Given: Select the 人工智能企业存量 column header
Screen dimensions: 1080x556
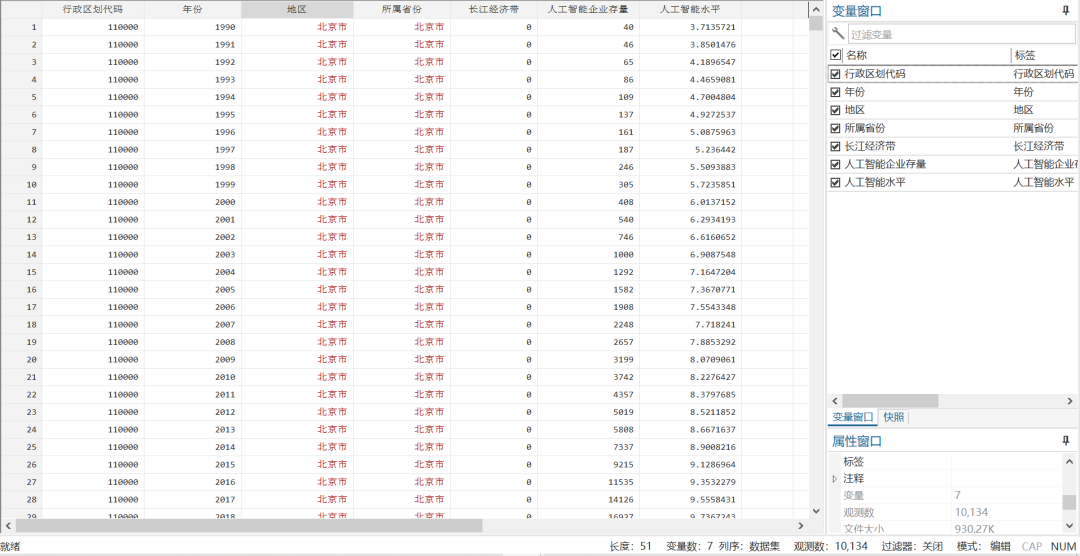Looking at the screenshot, I should (x=588, y=10).
